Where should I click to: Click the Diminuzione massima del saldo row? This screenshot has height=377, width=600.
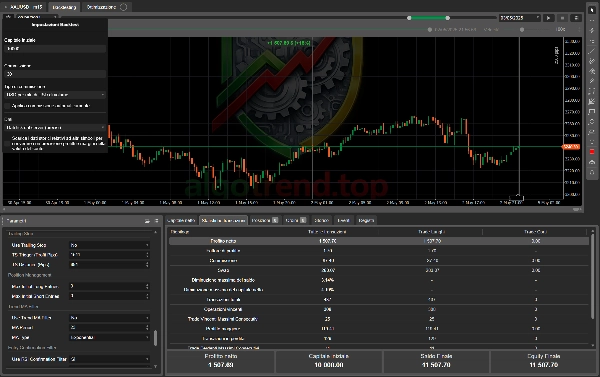coord(379,280)
